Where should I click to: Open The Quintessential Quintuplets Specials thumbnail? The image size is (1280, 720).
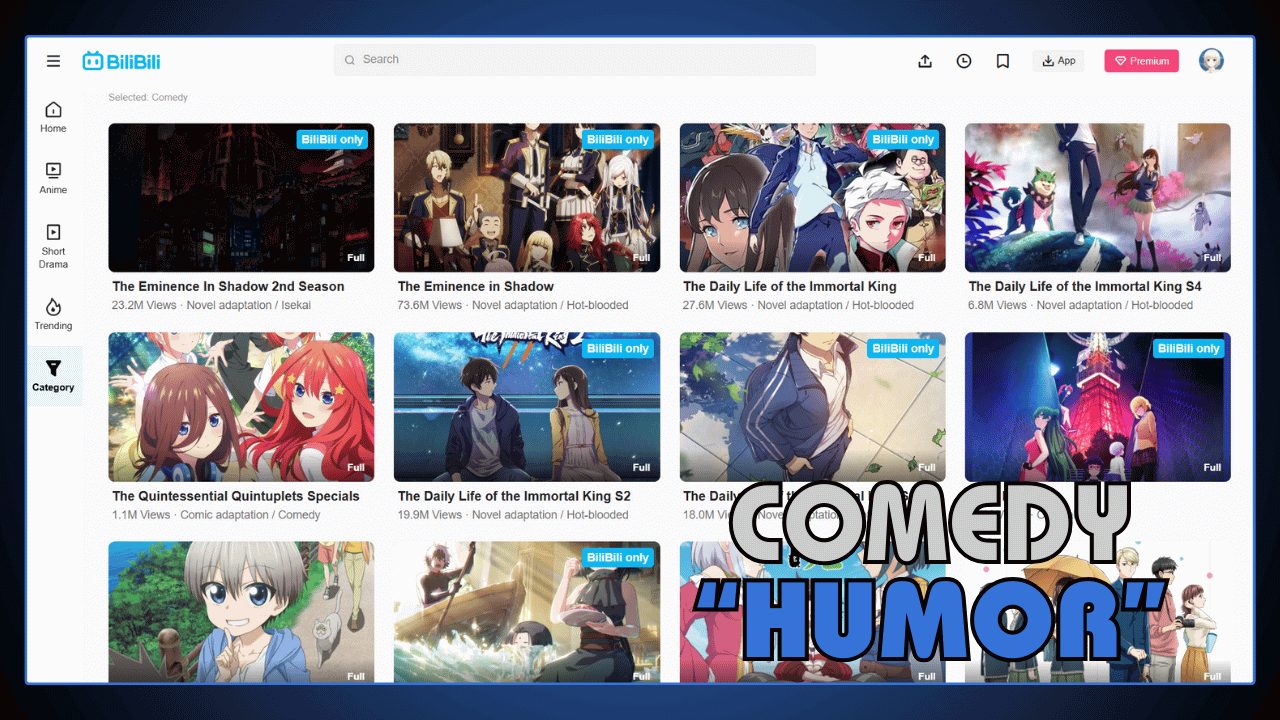click(241, 406)
